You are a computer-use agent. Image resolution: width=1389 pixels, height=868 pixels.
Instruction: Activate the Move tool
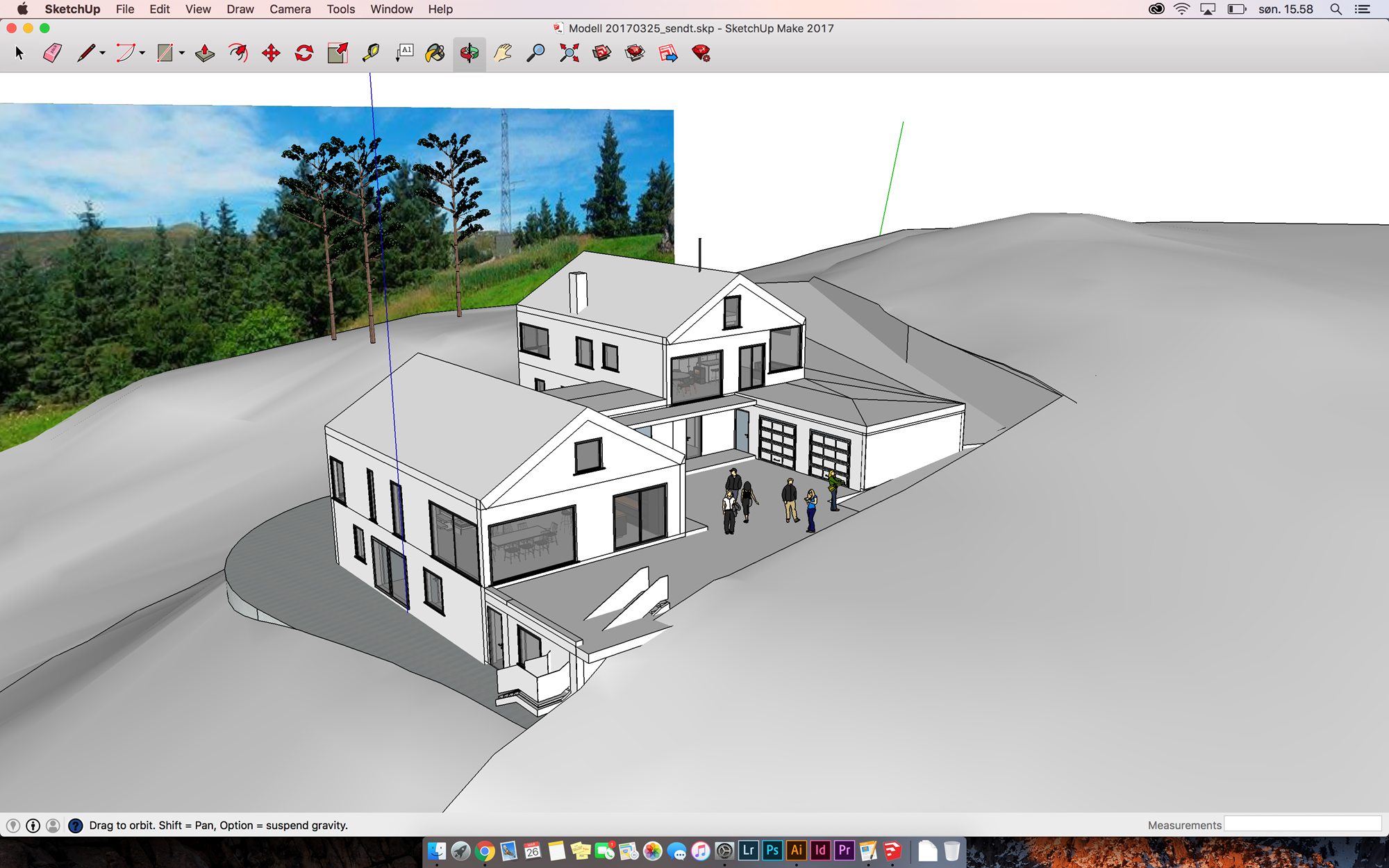271,53
